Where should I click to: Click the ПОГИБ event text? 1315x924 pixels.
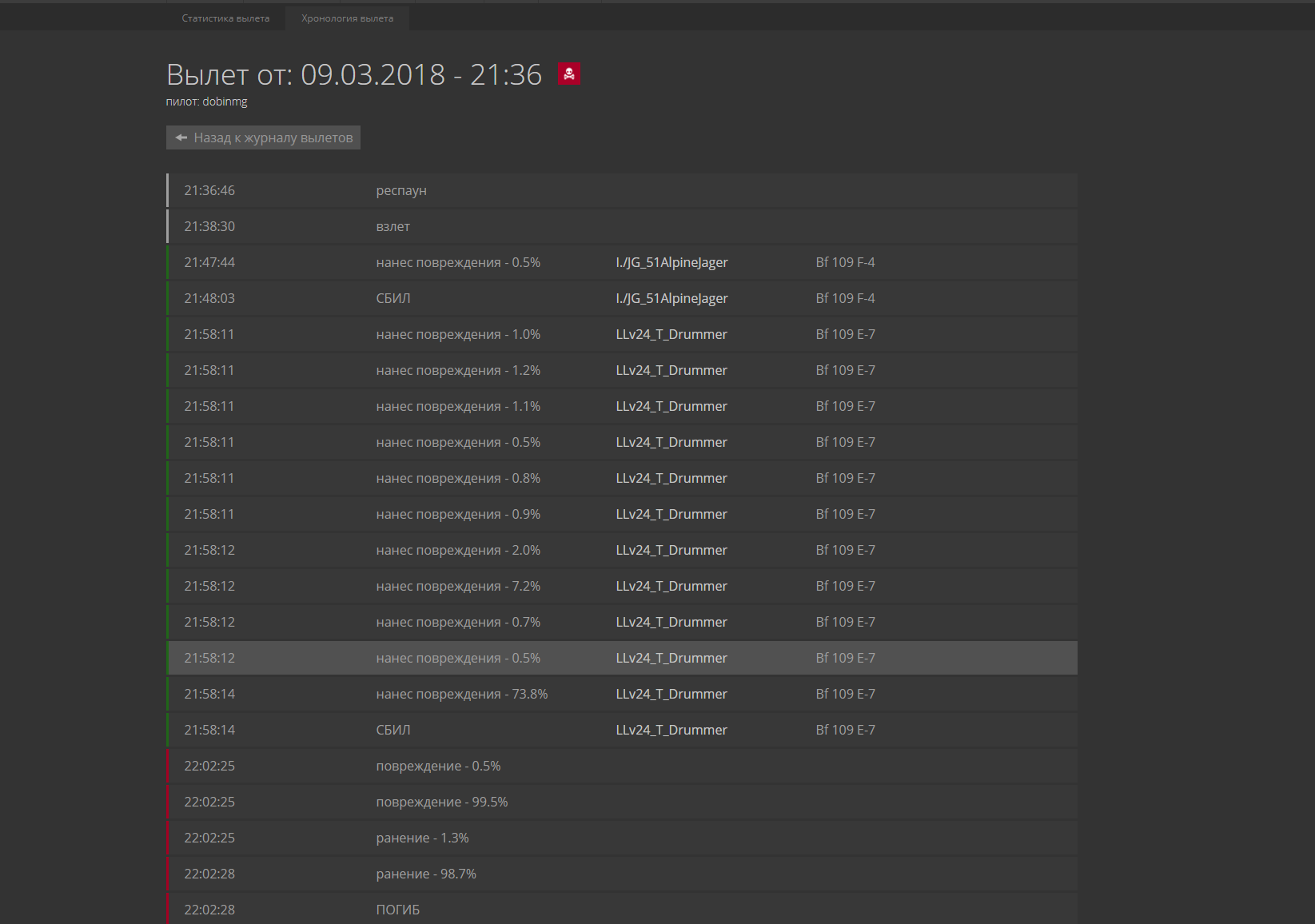pyautogui.click(x=397, y=910)
